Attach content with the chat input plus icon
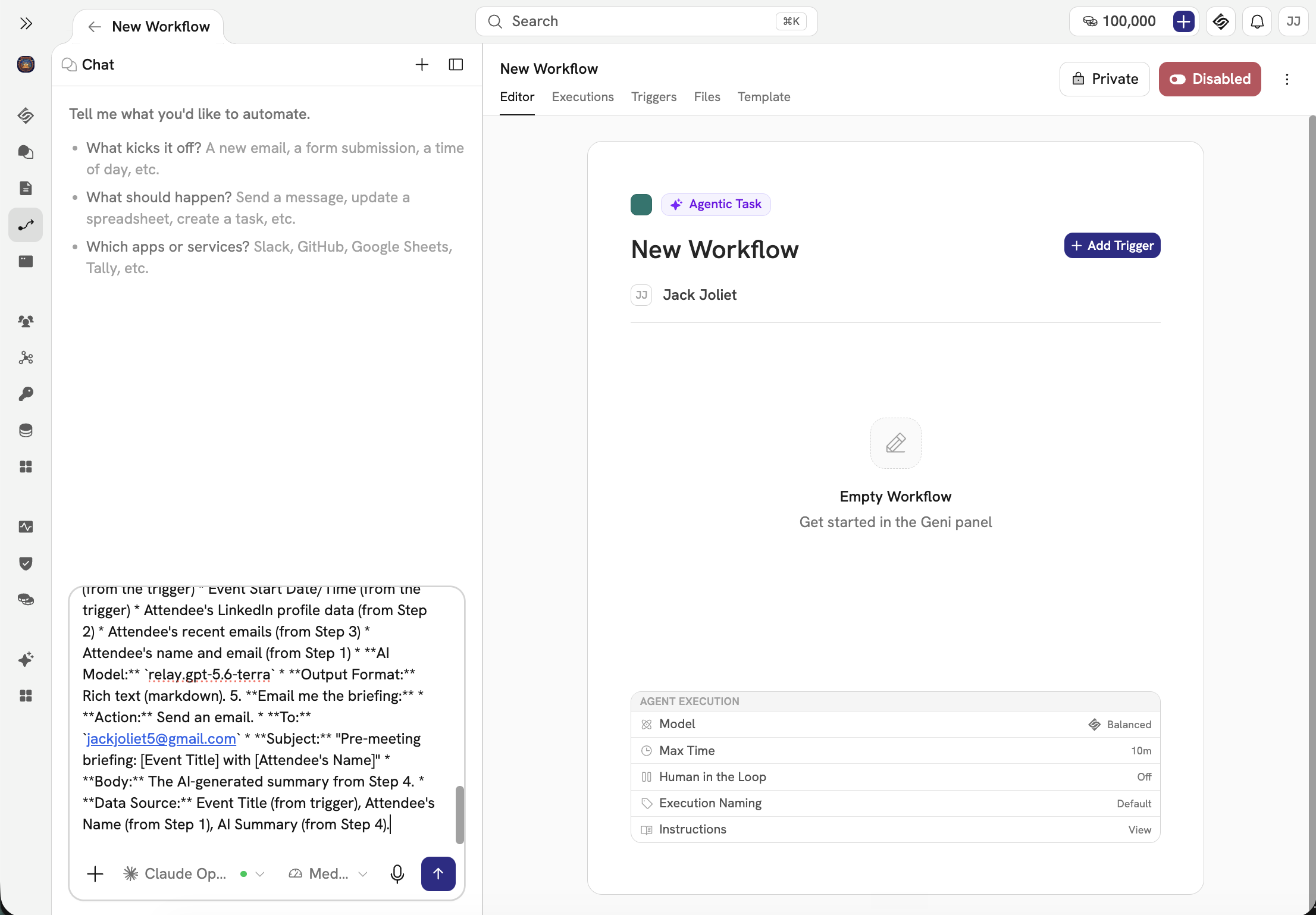The height and width of the screenshot is (915, 1316). 95,873
